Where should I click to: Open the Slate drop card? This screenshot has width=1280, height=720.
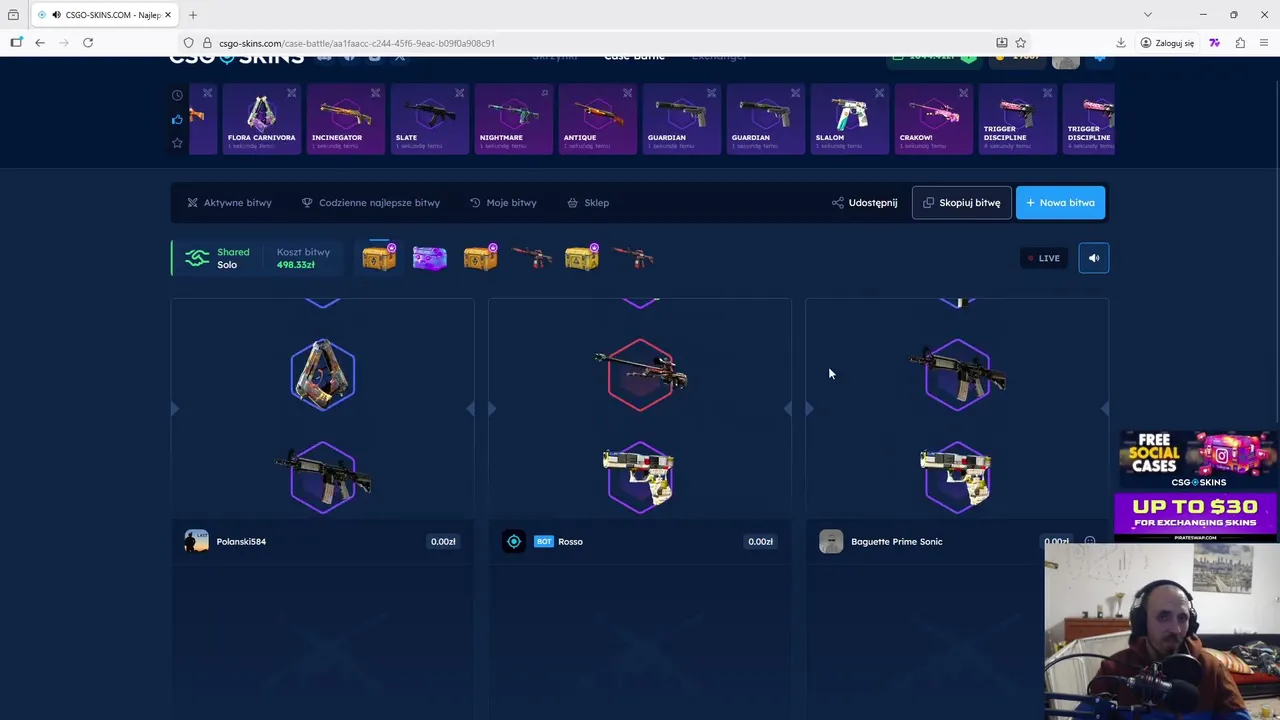(429, 119)
